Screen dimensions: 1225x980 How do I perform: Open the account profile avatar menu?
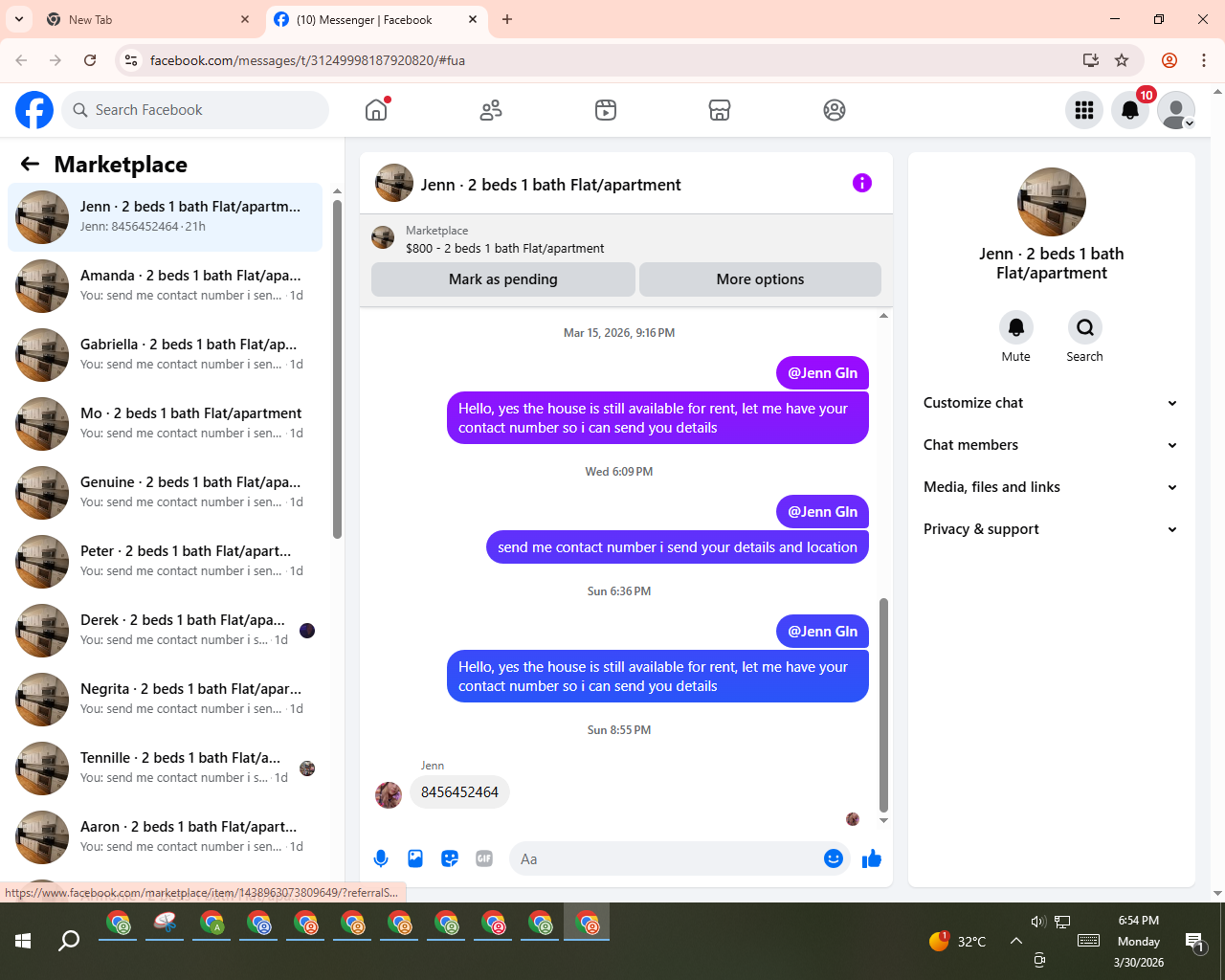(1176, 110)
